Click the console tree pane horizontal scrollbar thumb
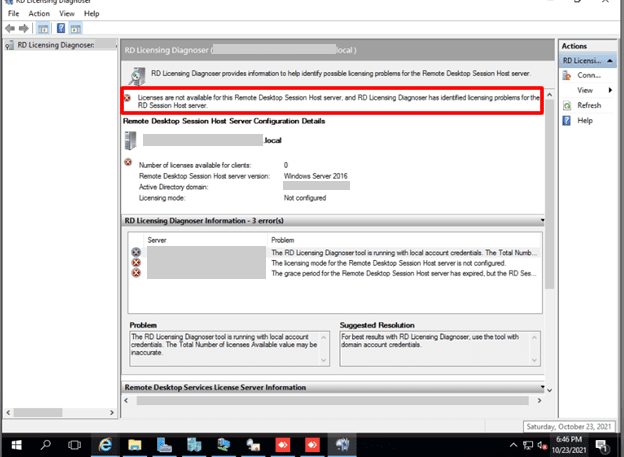The height and width of the screenshot is (457, 624). pos(38,412)
